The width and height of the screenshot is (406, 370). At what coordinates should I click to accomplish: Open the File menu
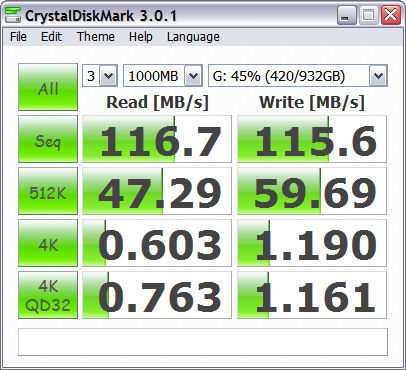(18, 37)
